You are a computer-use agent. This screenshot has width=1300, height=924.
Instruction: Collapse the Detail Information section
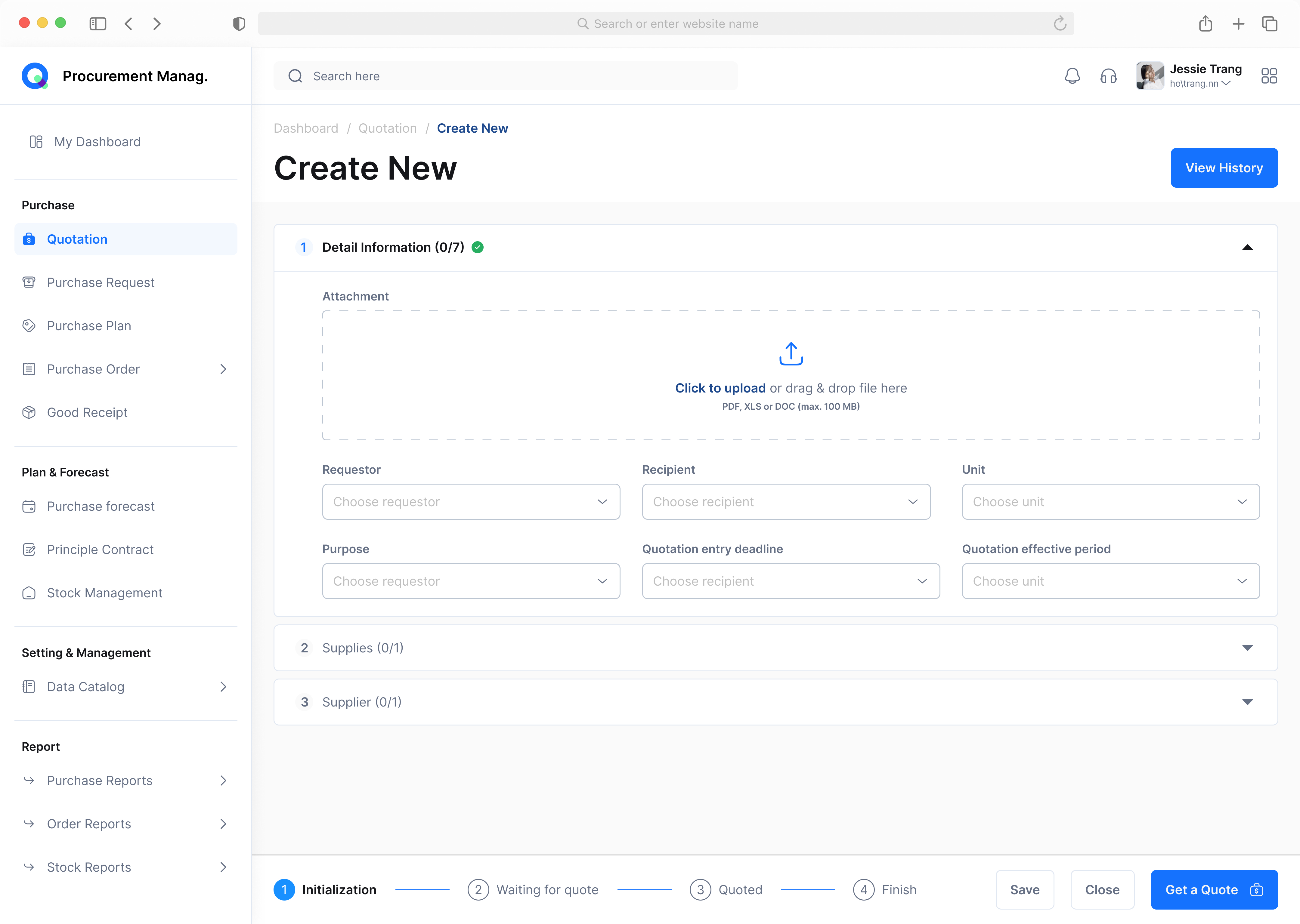[1247, 248]
